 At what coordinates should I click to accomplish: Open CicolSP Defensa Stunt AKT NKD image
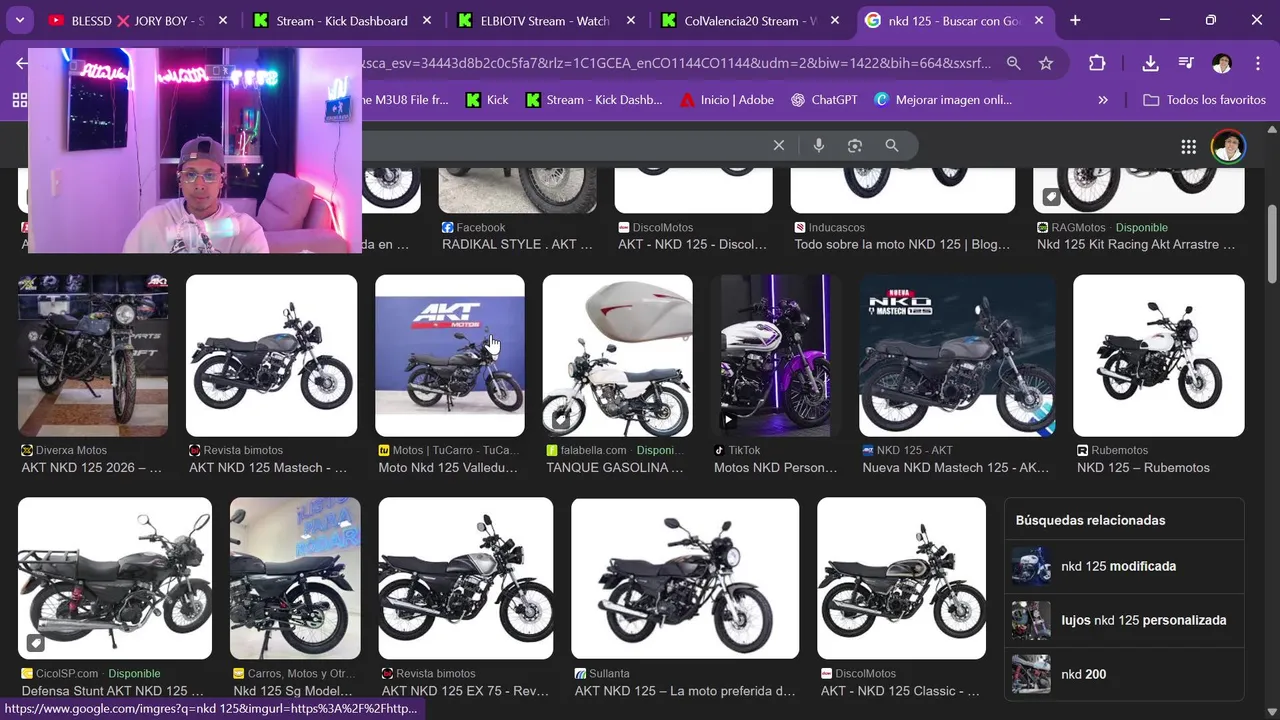tap(115, 579)
